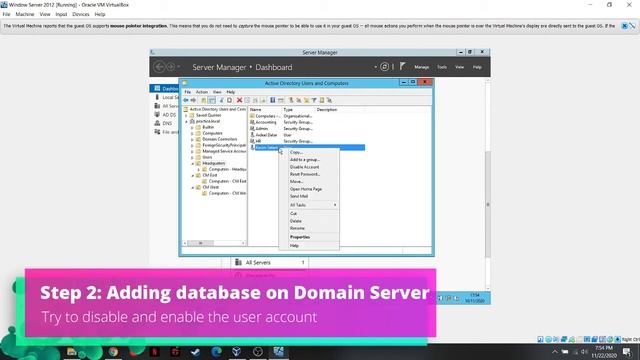Viewport: 640px width, 360px height.
Task: Click the Find objects toolbar icon
Action: [x=322, y=100]
